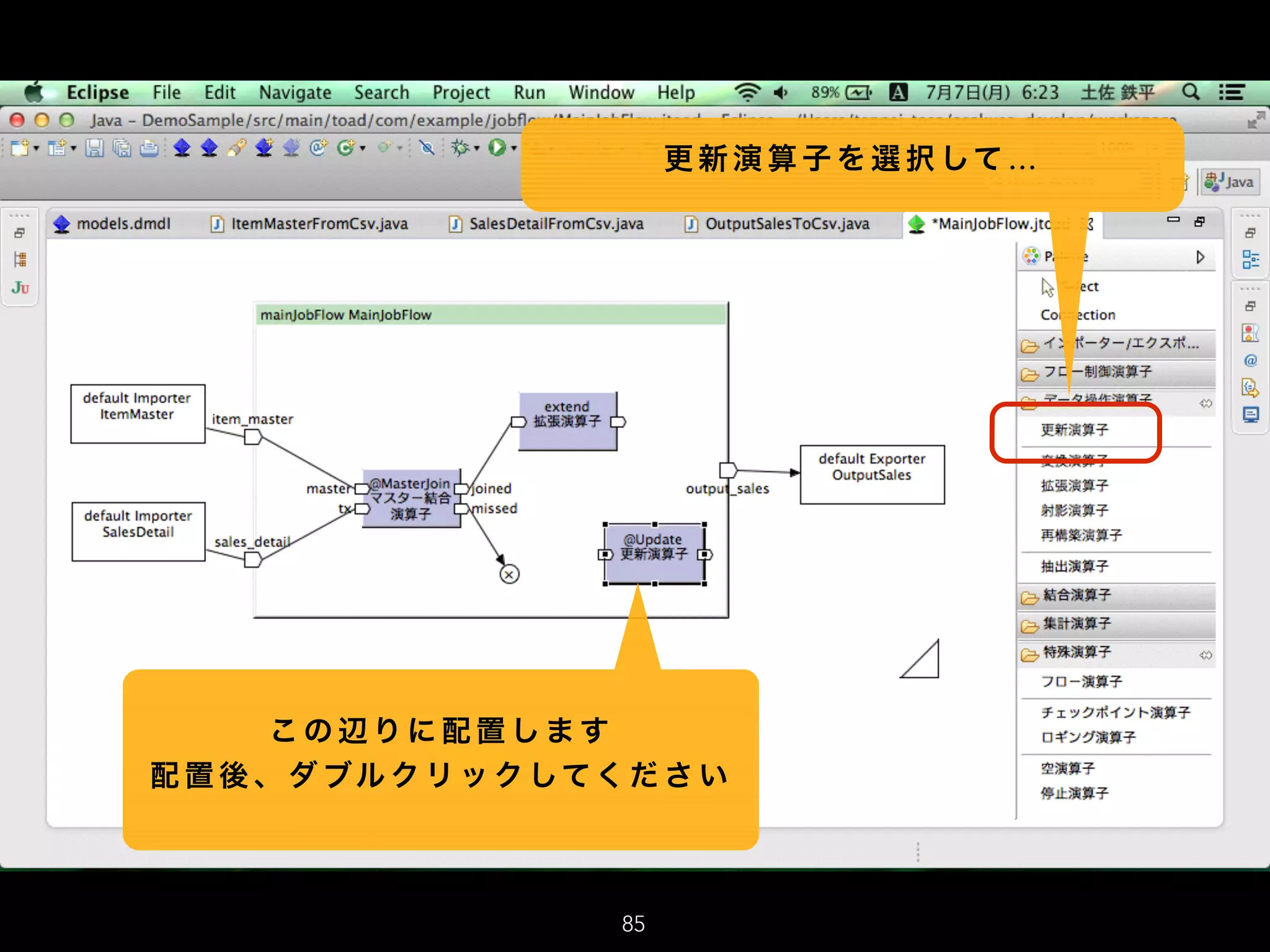Collapse the Palette with the arrow
The height and width of the screenshot is (952, 1270).
1201,257
